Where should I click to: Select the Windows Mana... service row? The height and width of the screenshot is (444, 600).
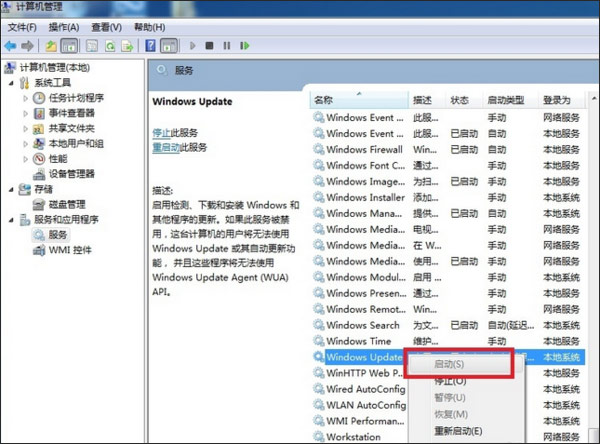tap(448, 213)
